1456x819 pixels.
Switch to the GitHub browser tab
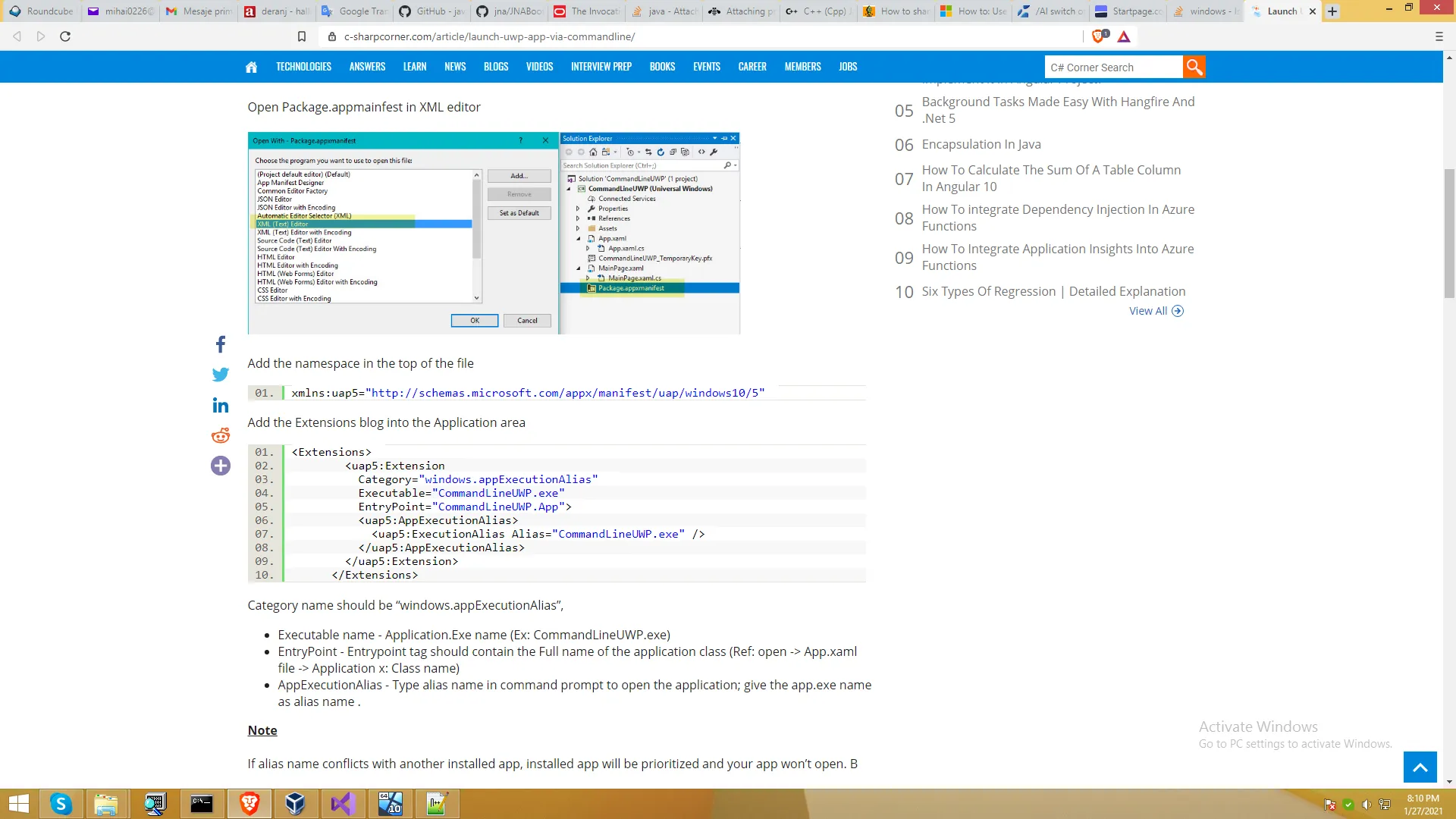click(432, 11)
